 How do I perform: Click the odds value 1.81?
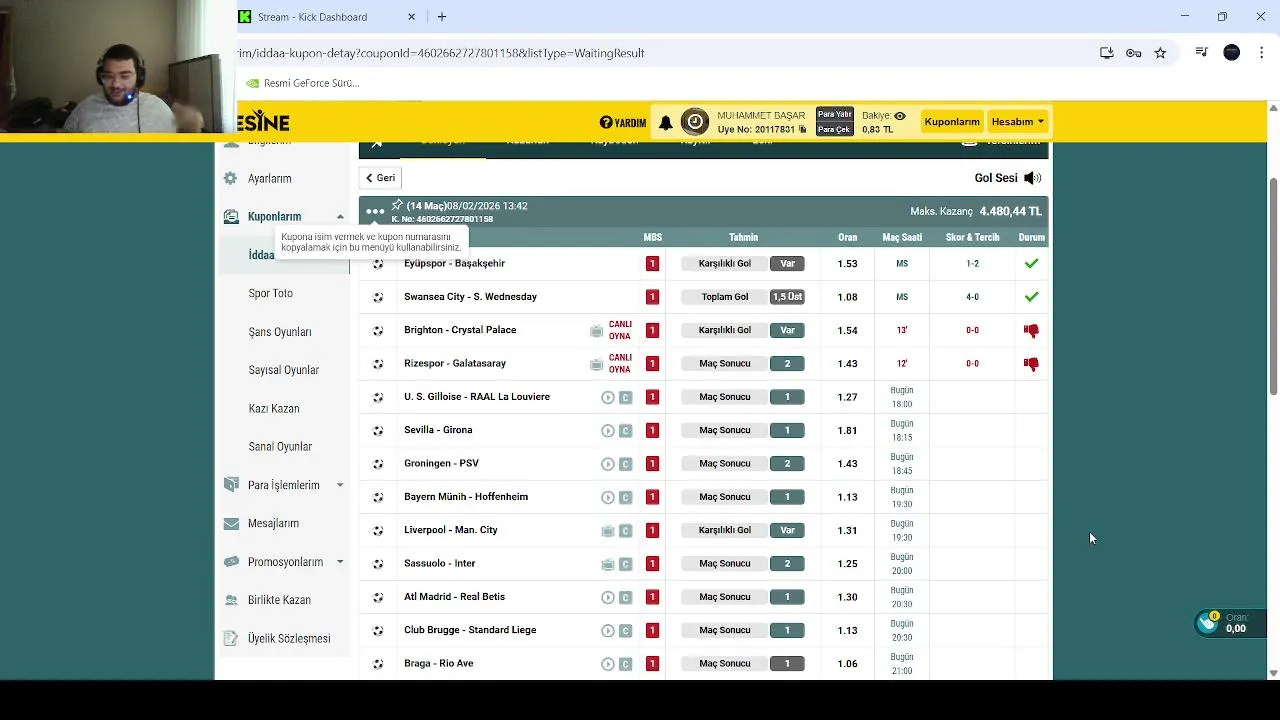[x=847, y=430]
